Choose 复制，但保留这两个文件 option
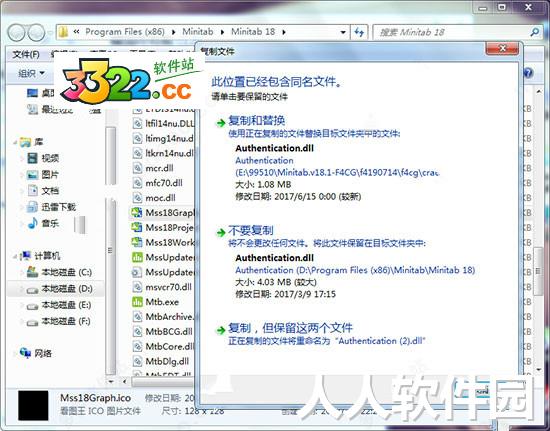This screenshot has width=550, height=431. tap(290, 328)
